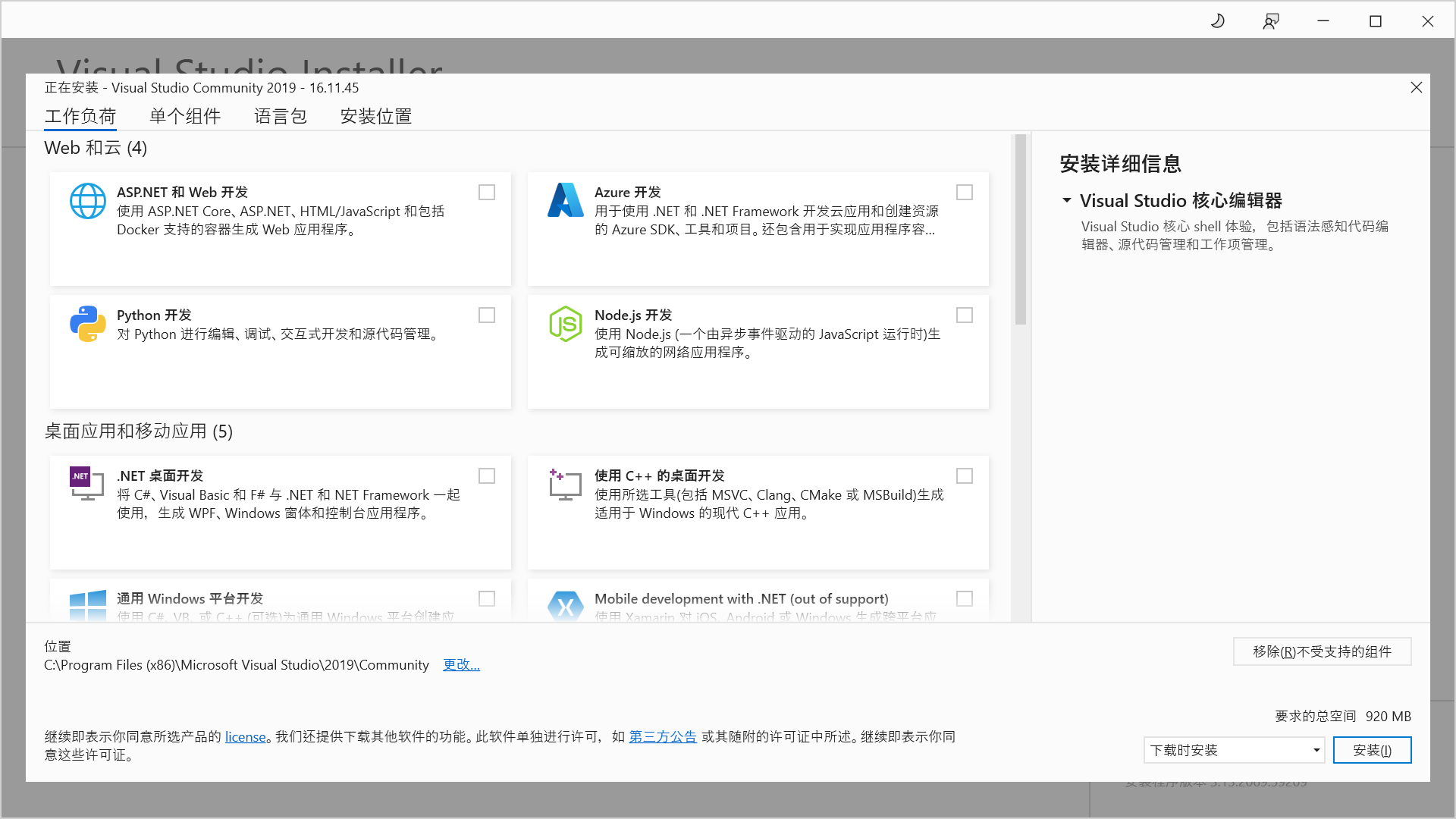Click the Python development logo icon
The image size is (1456, 819).
87,324
